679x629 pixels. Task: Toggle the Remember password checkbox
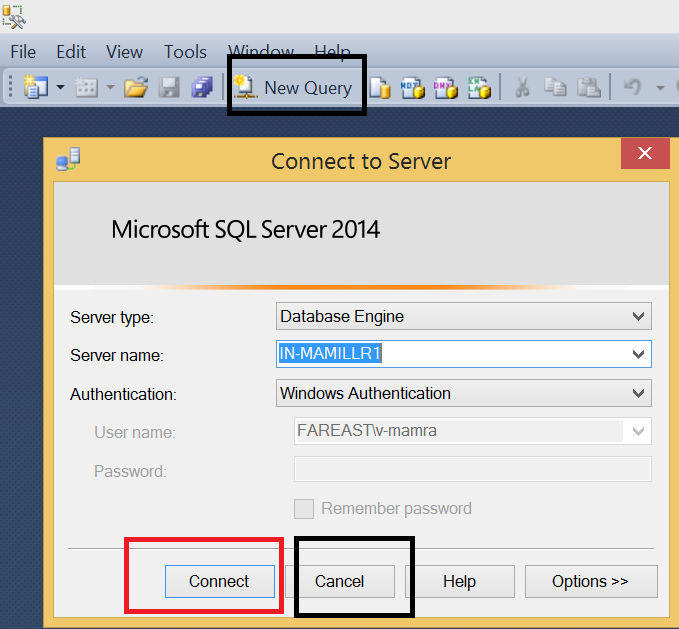tap(304, 509)
